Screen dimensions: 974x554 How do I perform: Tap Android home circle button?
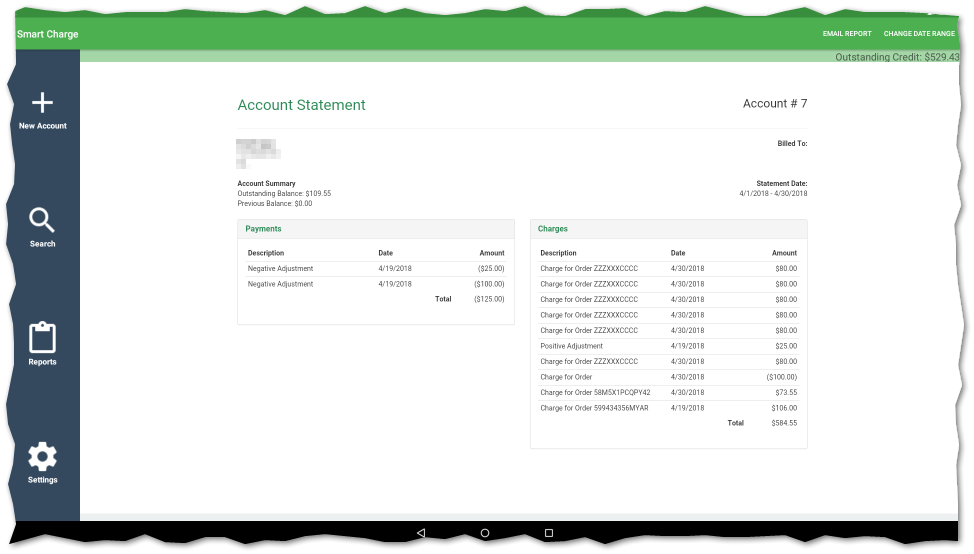[485, 533]
